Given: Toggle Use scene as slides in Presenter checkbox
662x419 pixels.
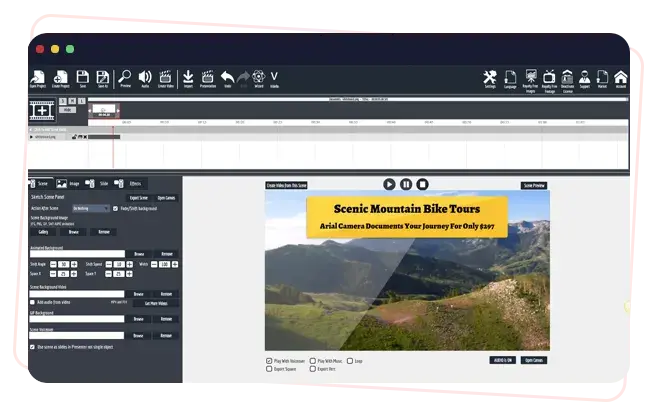Looking at the screenshot, I should [33, 347].
